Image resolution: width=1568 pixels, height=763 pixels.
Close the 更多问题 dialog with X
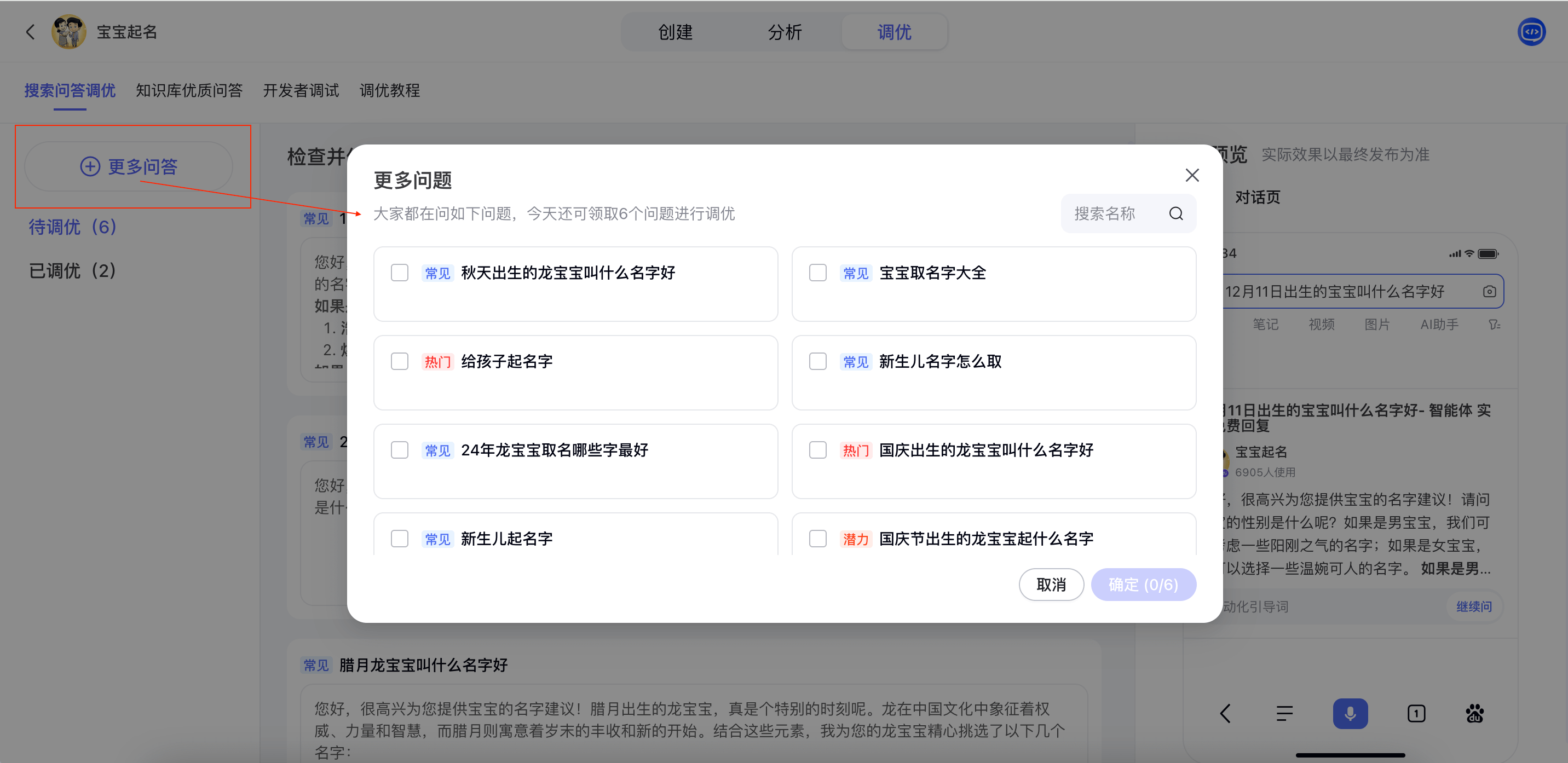click(1192, 175)
